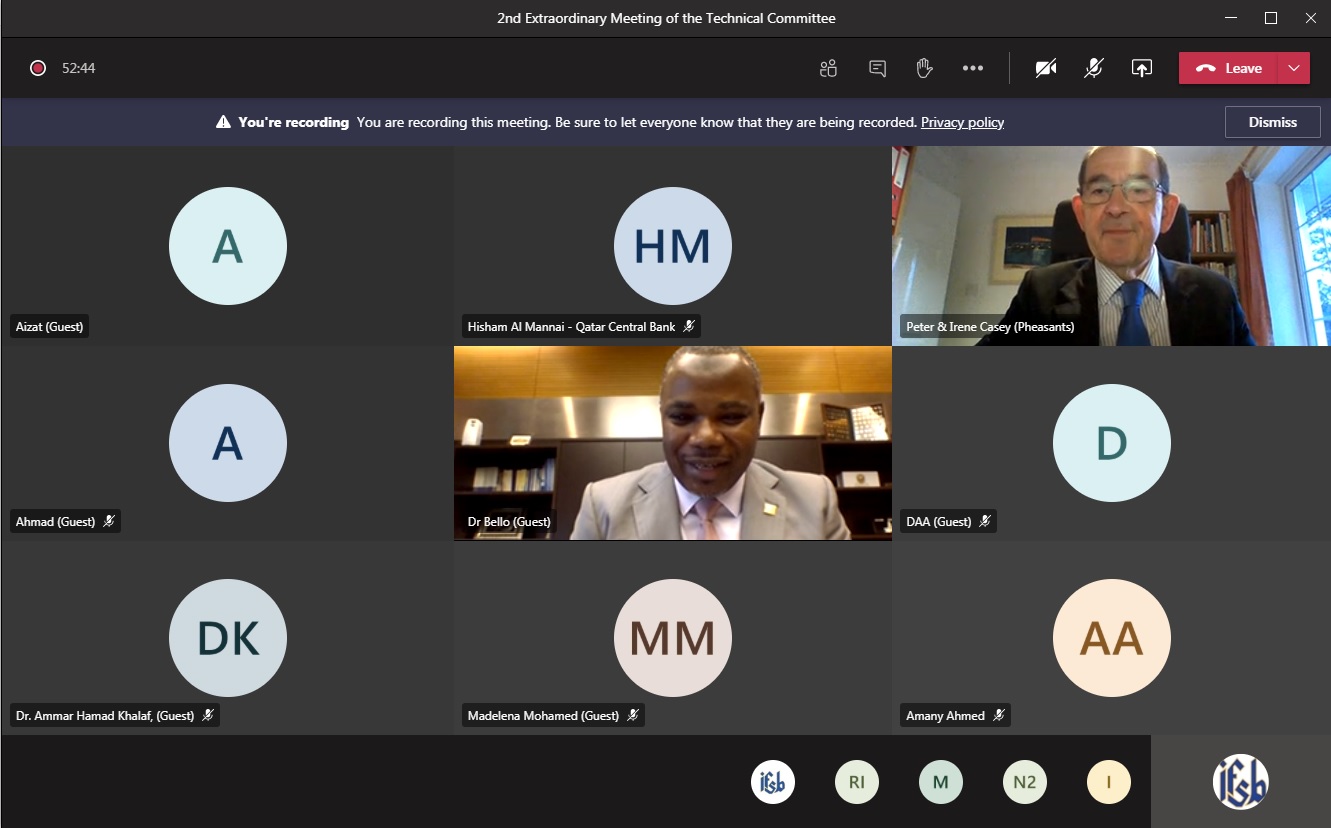The width and height of the screenshot is (1331, 828).
Task: Unmute the microphone
Action: (1094, 68)
